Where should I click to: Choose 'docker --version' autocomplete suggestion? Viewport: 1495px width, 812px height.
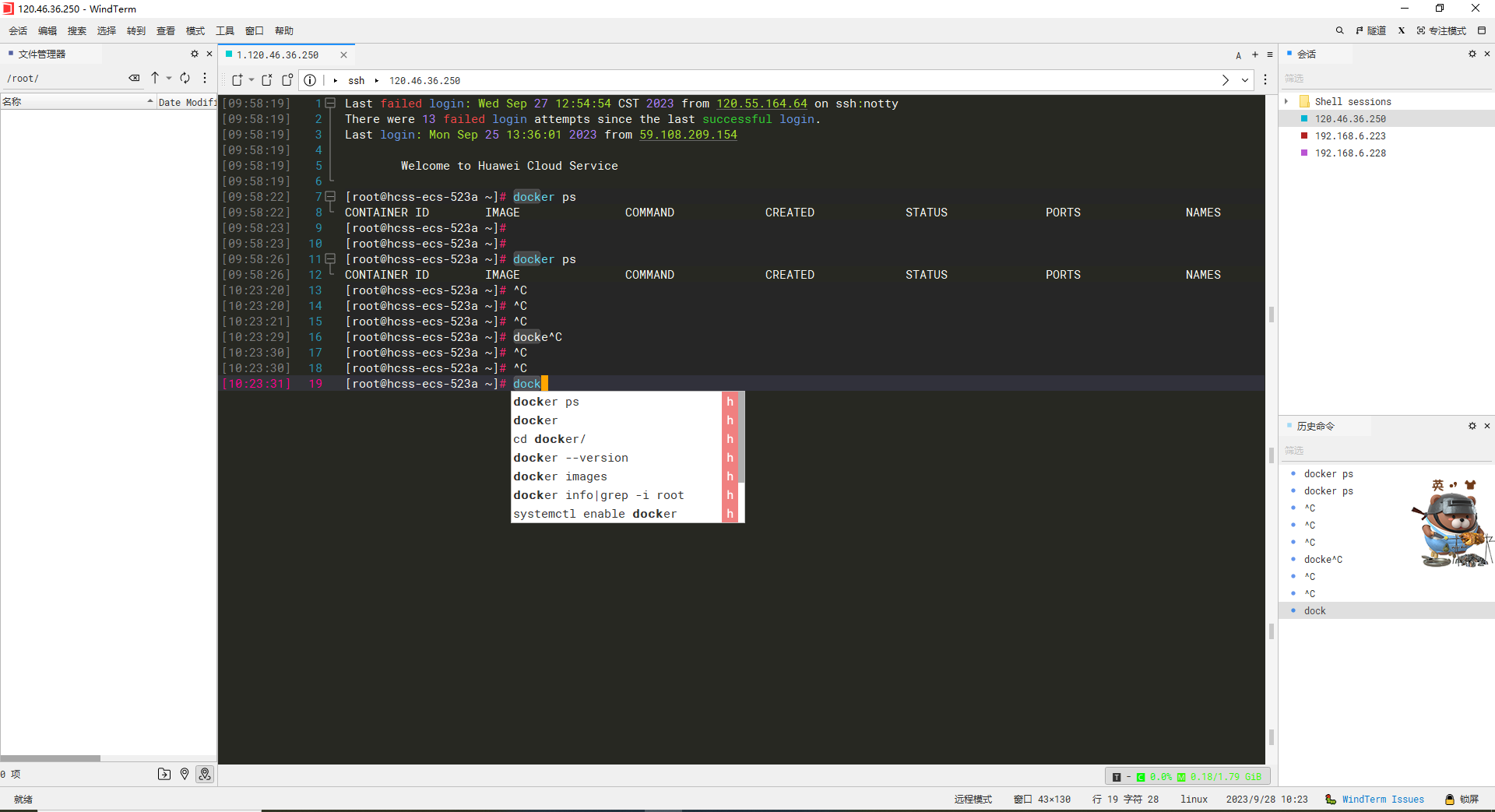pos(624,458)
